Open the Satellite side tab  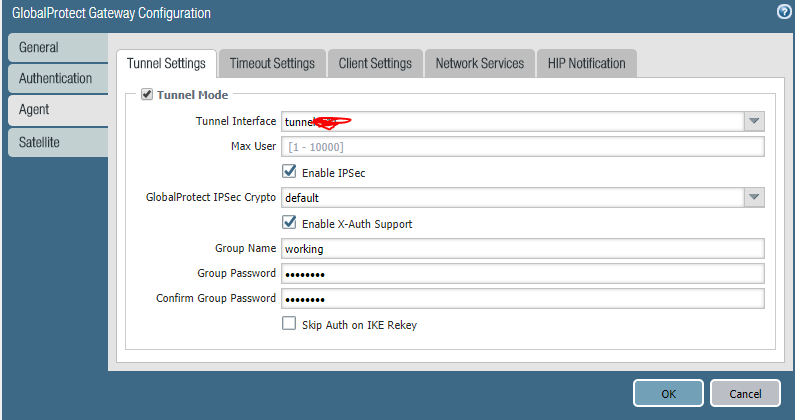(58, 143)
